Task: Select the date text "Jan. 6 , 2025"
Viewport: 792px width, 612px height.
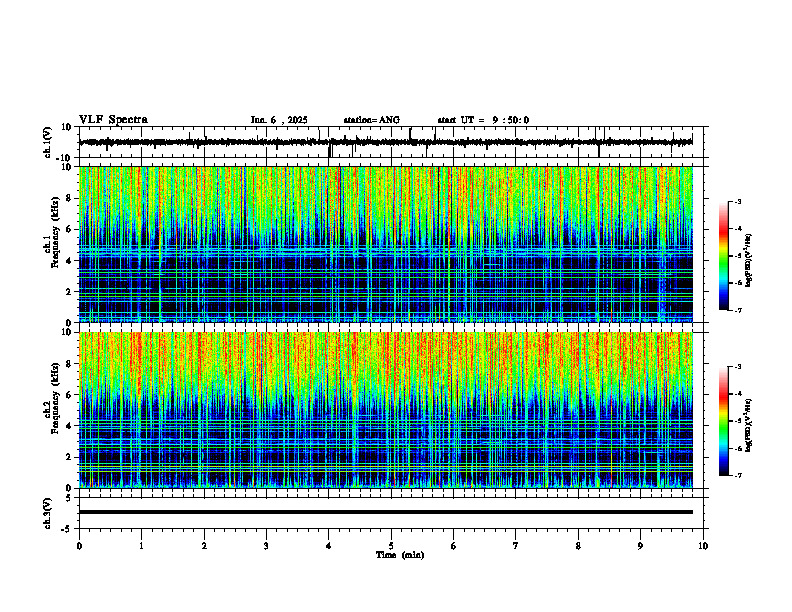Action: [x=279, y=120]
